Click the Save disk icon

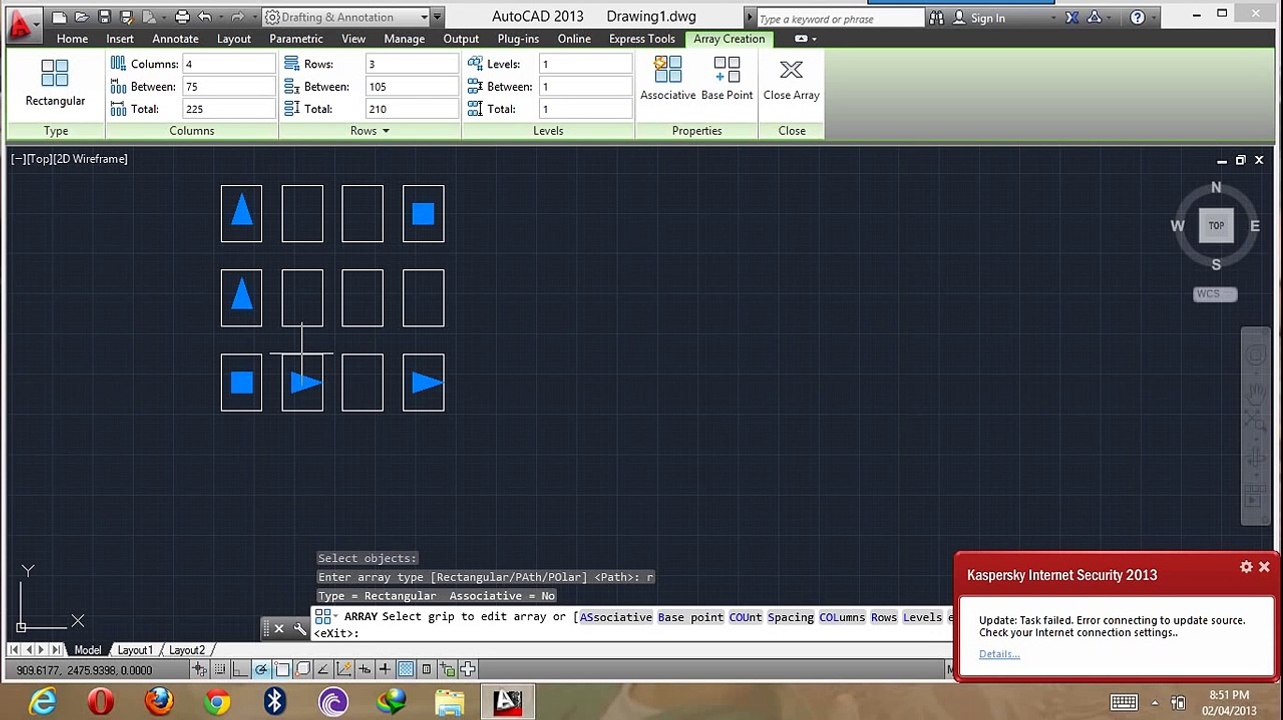(x=104, y=17)
